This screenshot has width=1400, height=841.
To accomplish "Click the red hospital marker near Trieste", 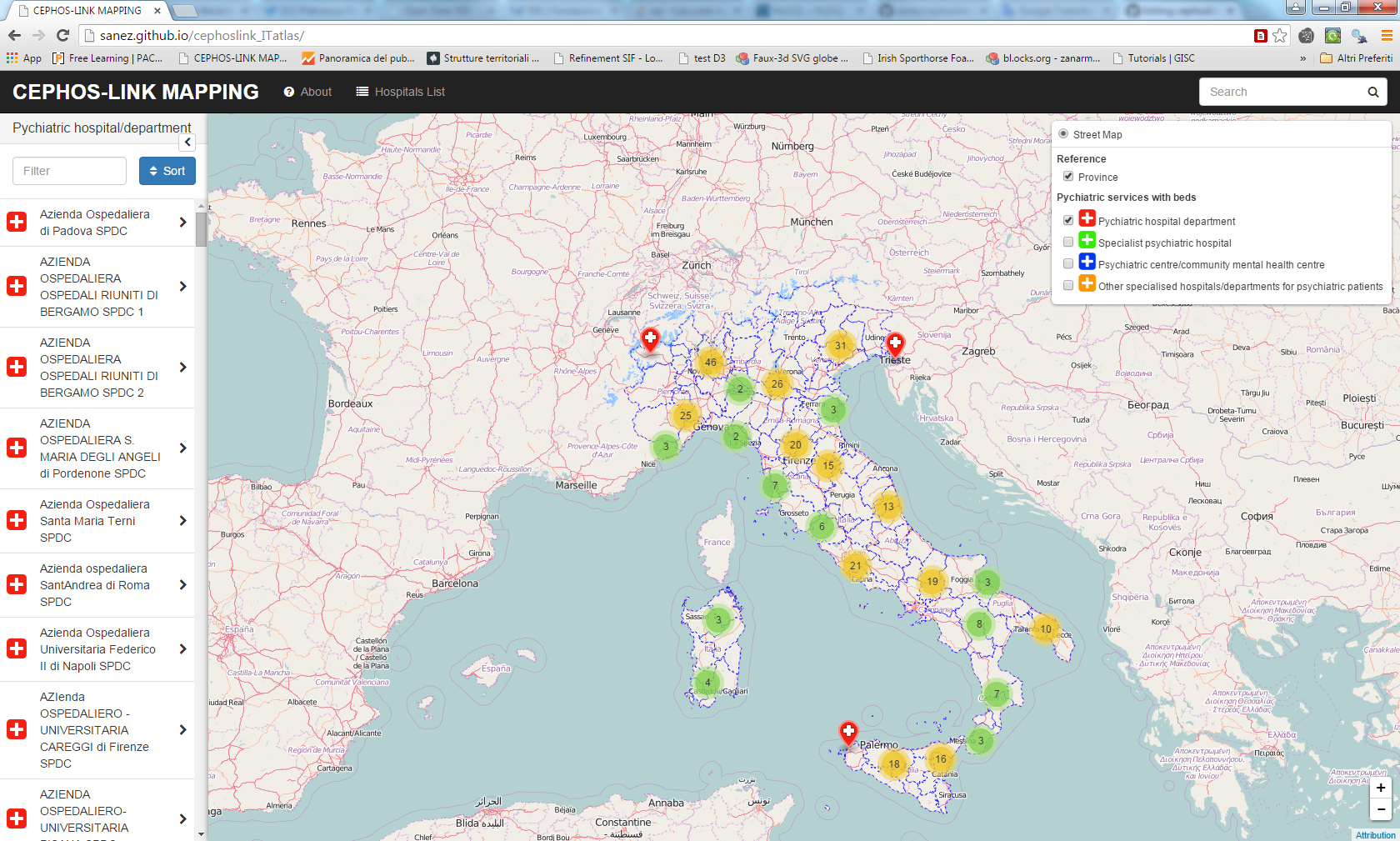I will coord(895,344).
